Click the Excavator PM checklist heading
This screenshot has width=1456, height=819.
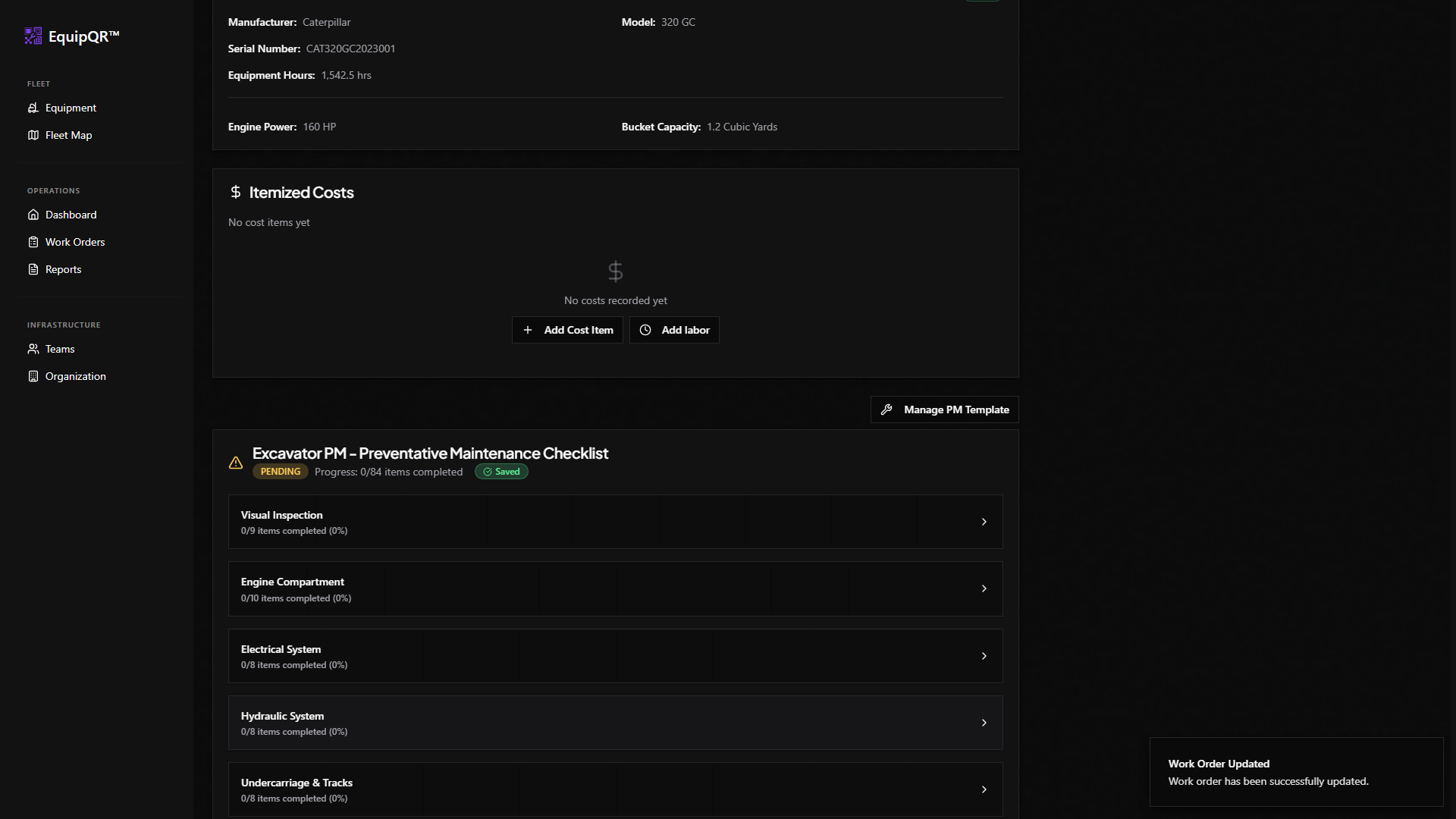click(x=430, y=453)
